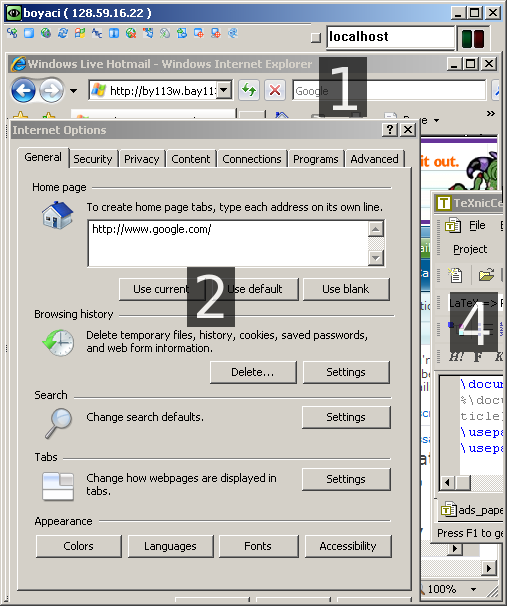The width and height of the screenshot is (507, 606).
Task: Click left scroll arrow in TeXnicCenter editor
Action: [447, 483]
